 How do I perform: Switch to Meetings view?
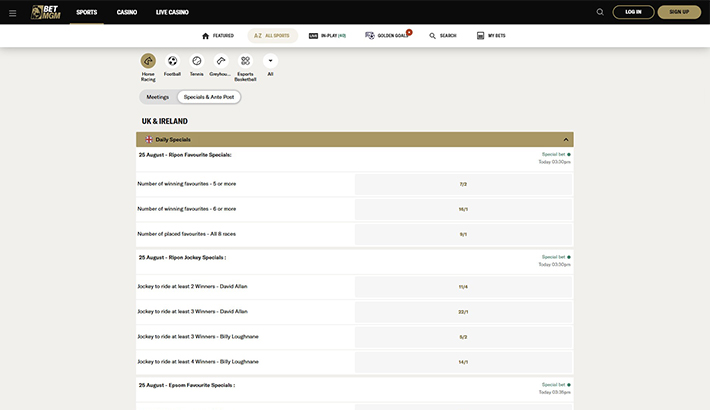[x=158, y=97]
